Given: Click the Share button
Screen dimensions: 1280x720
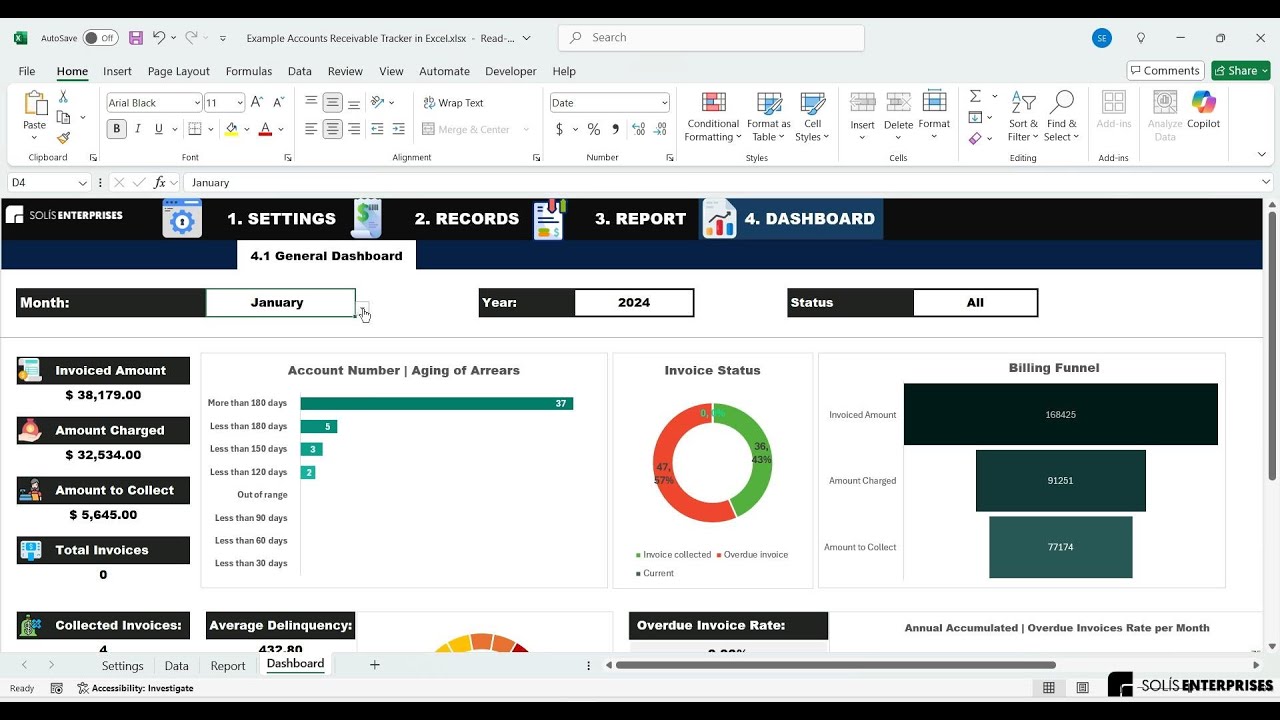Looking at the screenshot, I should [1240, 70].
